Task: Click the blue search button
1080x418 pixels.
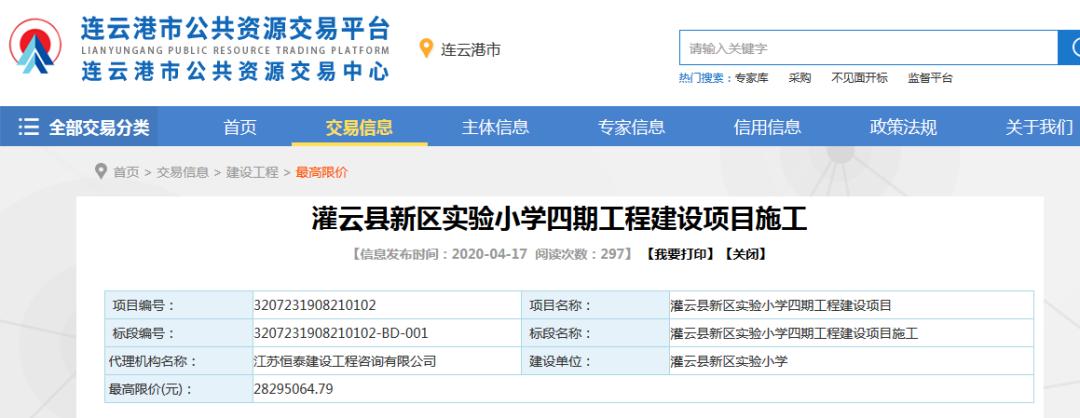Action: (x=1069, y=48)
